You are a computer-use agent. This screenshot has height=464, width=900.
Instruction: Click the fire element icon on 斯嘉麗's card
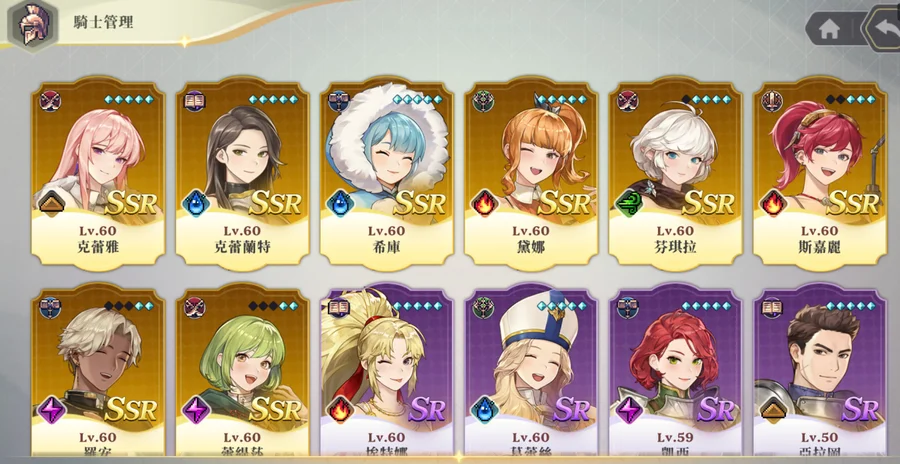pyautogui.click(x=773, y=203)
